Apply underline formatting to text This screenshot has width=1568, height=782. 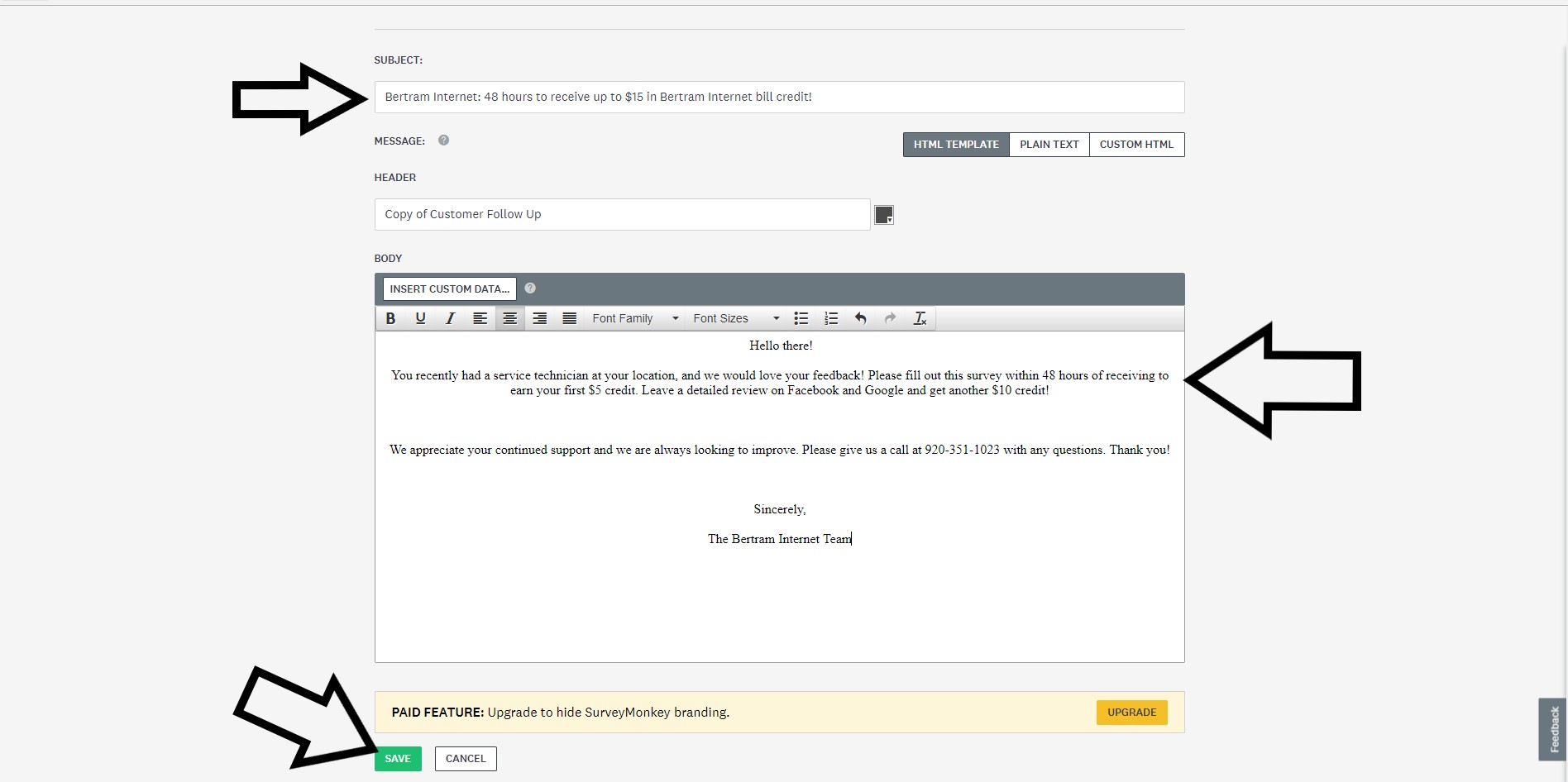coord(420,318)
